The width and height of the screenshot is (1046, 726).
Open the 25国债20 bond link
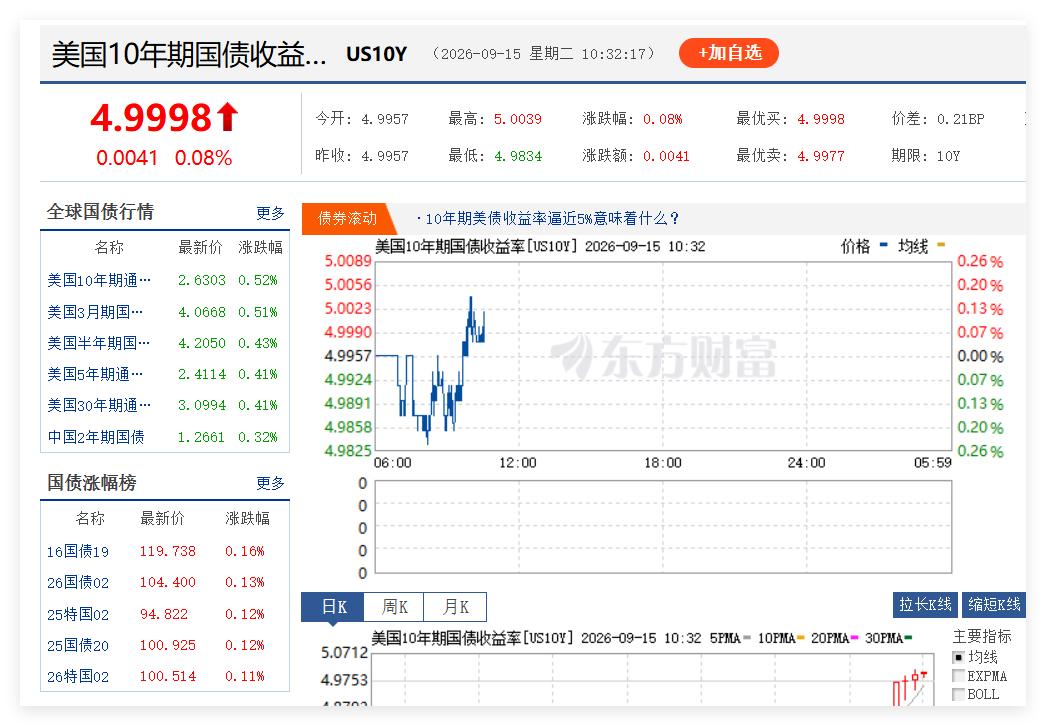77,645
